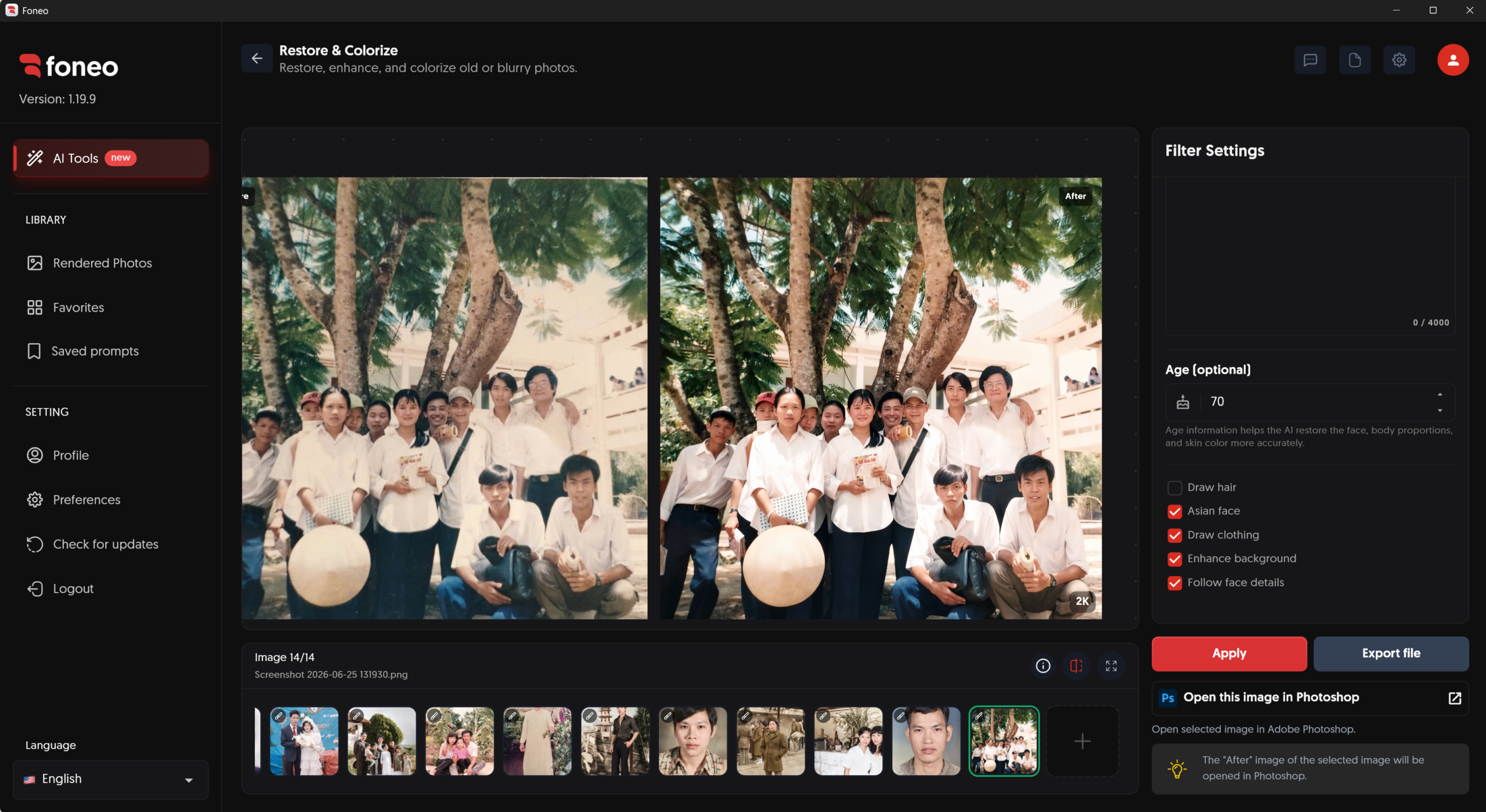
Task: Open the fullscreen expand icon
Action: (x=1111, y=666)
